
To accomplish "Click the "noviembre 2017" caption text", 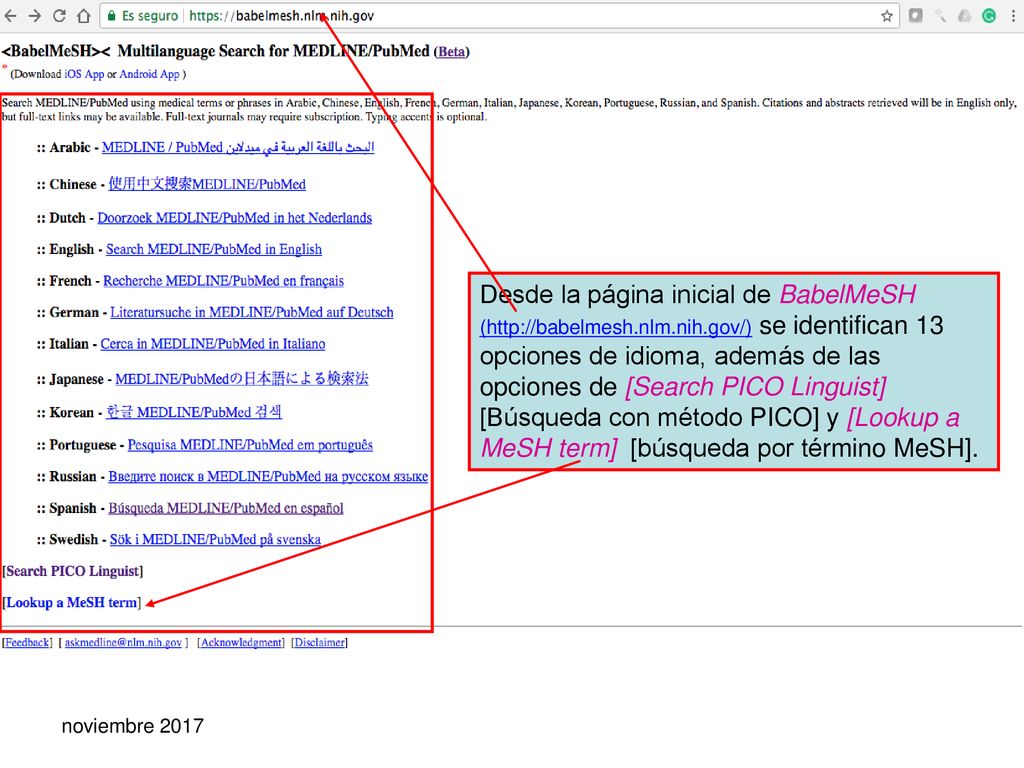I will point(133,726).
